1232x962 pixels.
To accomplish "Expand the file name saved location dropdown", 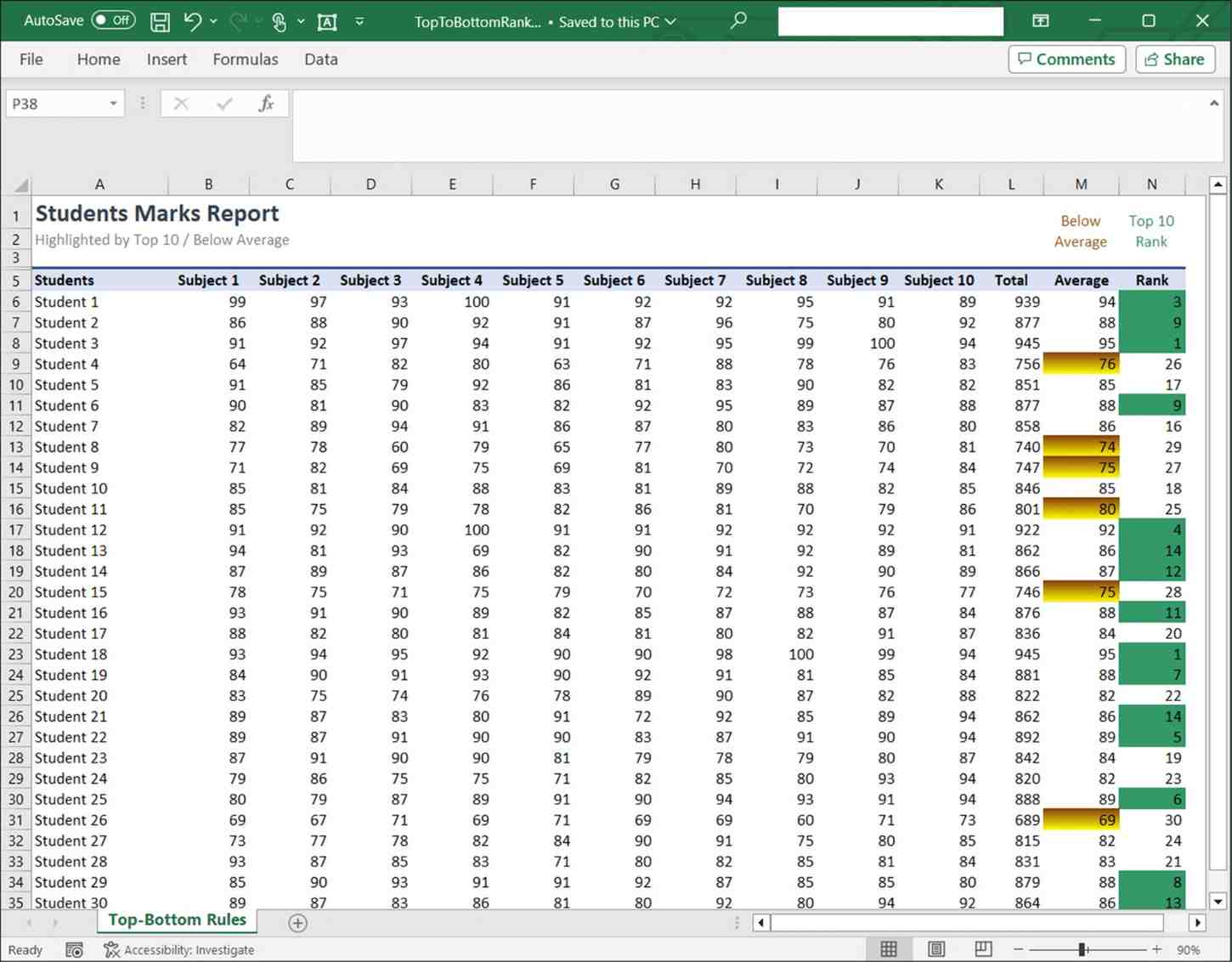I will click(x=670, y=21).
